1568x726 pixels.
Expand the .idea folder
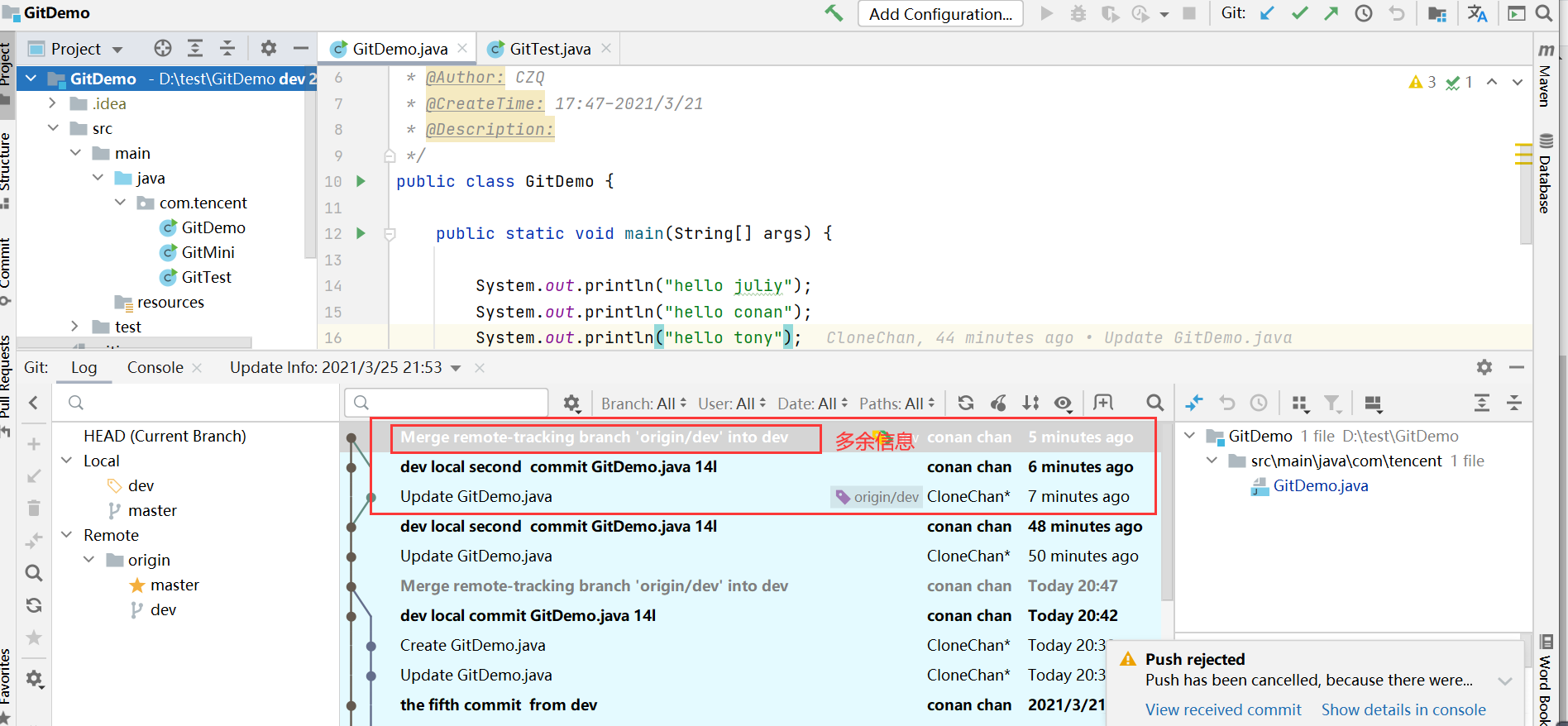[54, 103]
